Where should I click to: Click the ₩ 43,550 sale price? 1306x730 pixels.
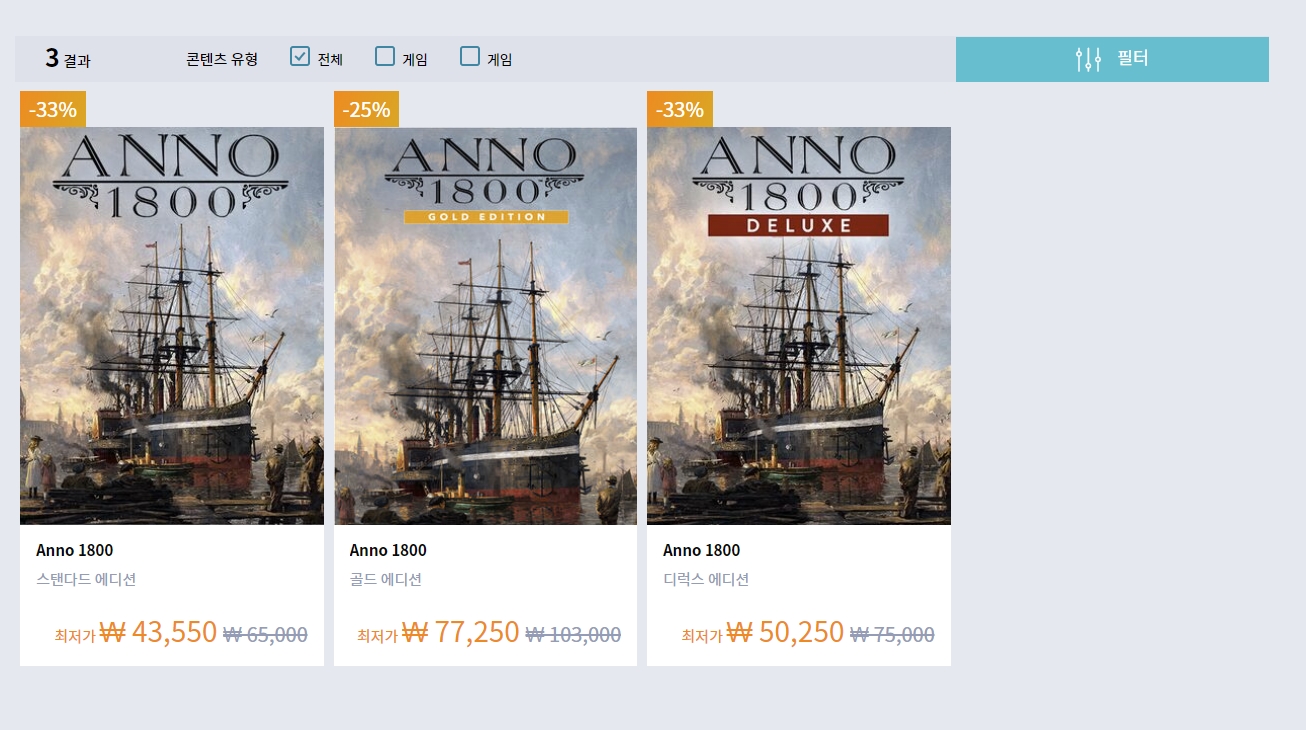158,632
